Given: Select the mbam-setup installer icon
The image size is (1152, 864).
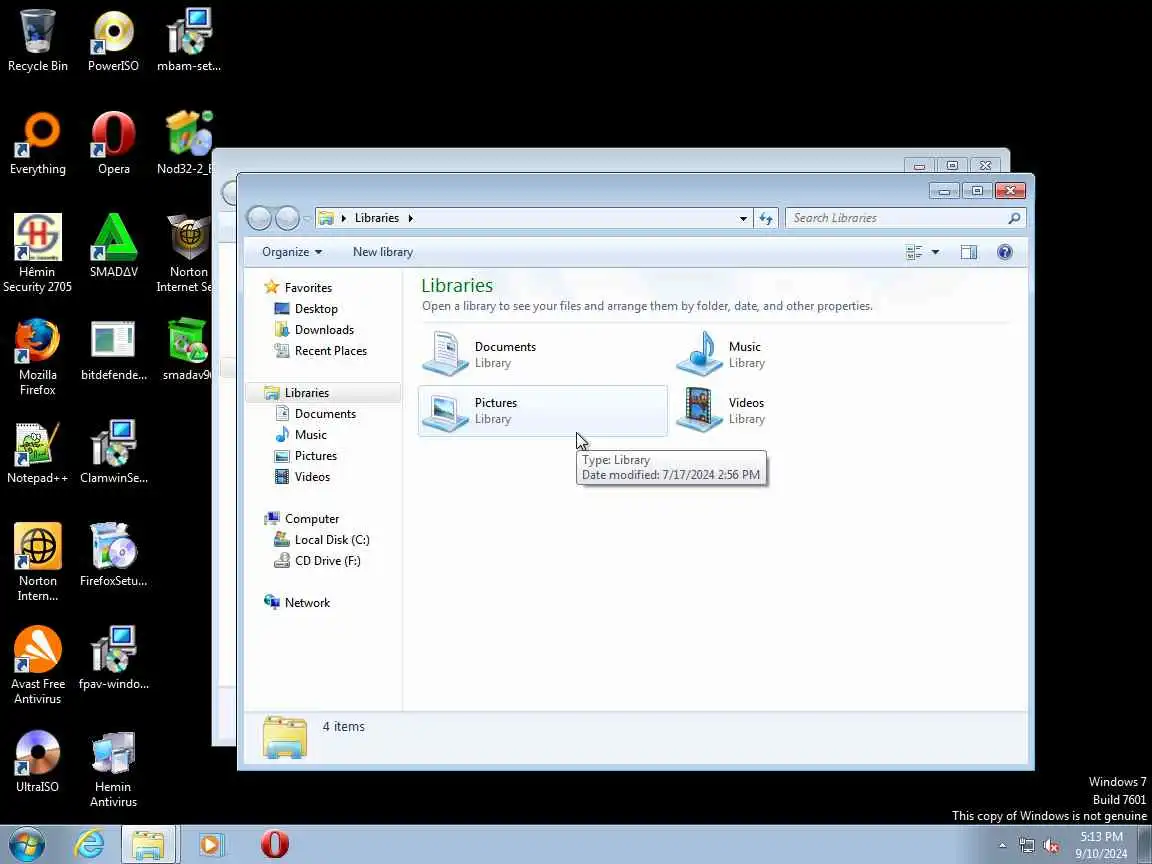Looking at the screenshot, I should point(189,40).
